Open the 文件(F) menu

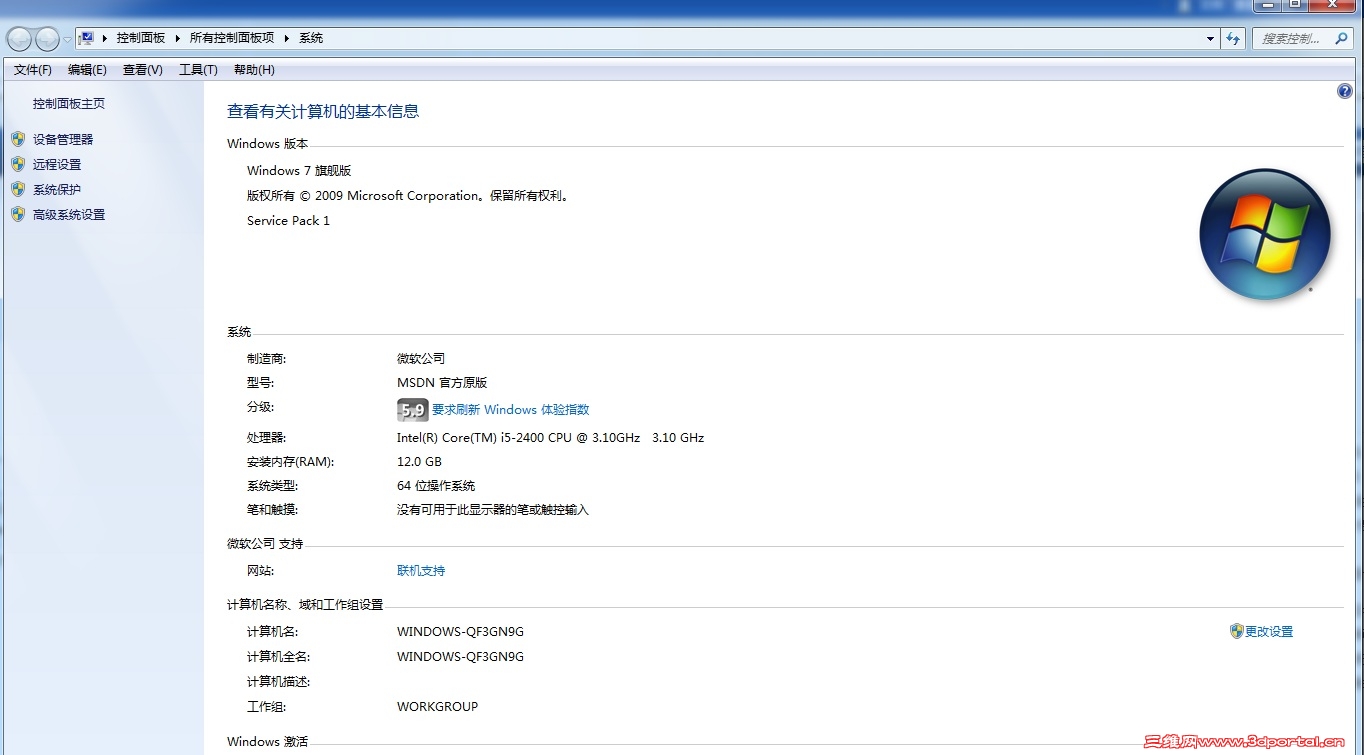click(x=33, y=70)
